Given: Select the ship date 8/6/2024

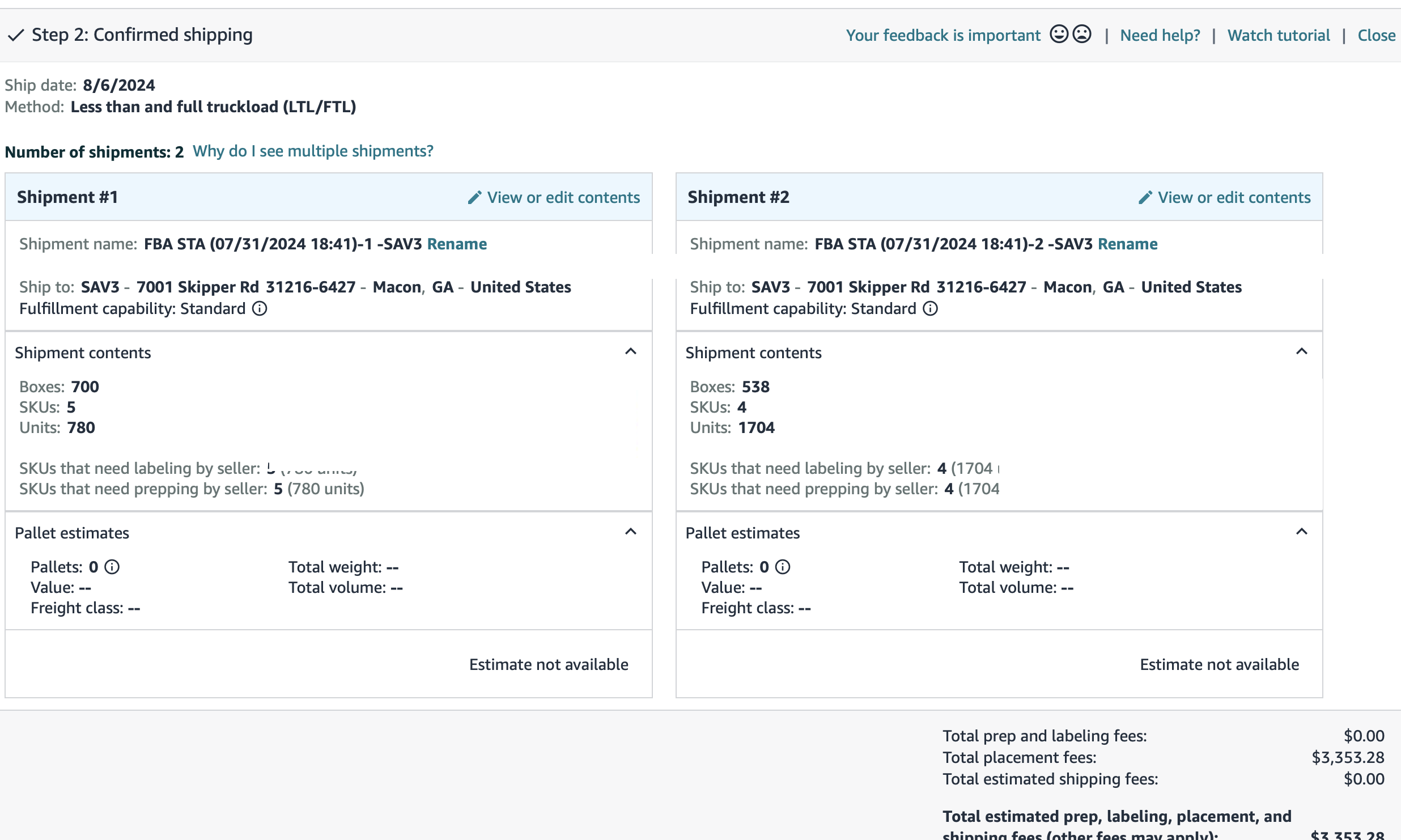Looking at the screenshot, I should pos(119,85).
